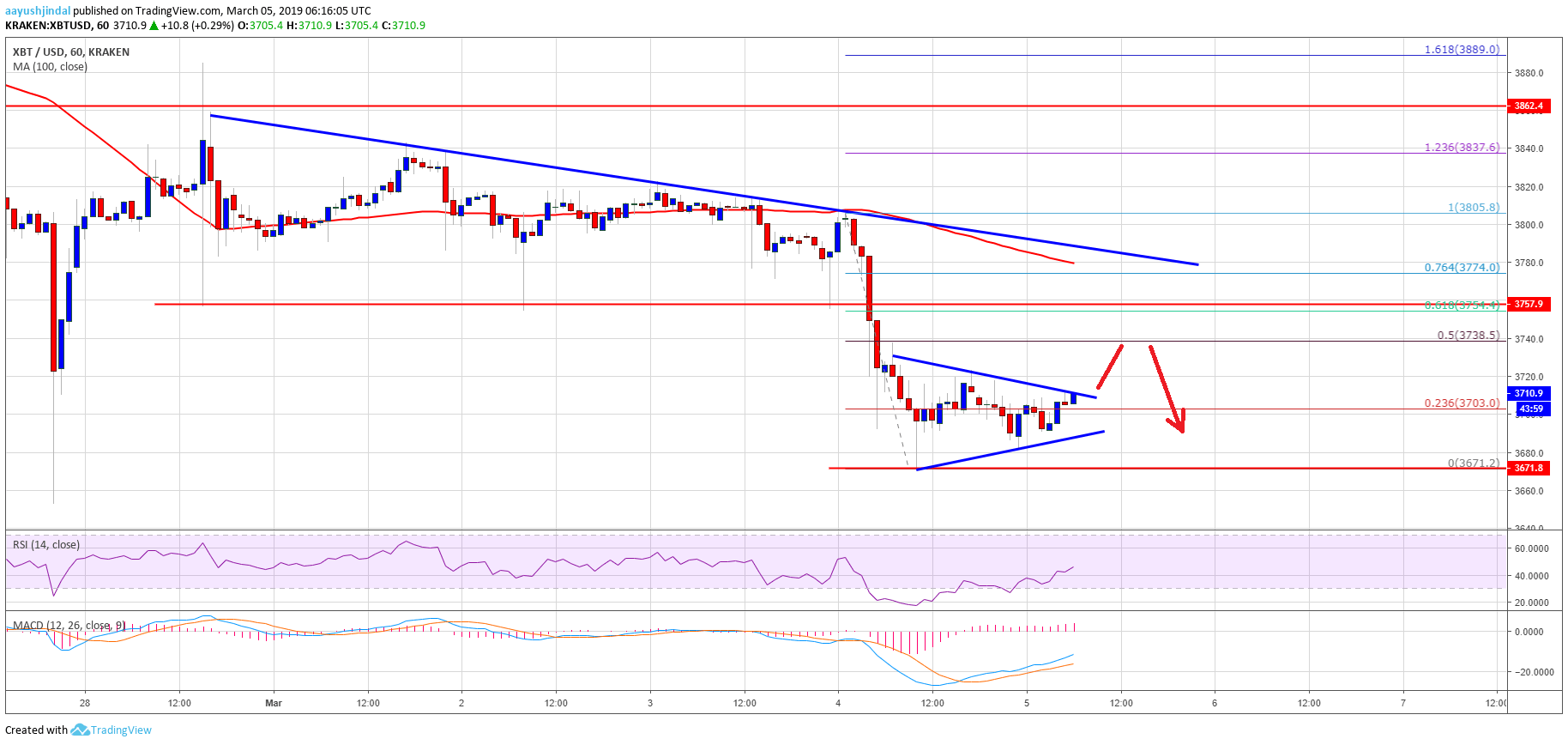This screenshot has width=1568, height=745.
Task: Click the MACD 0.0000 axis value
Action: pos(1529,632)
